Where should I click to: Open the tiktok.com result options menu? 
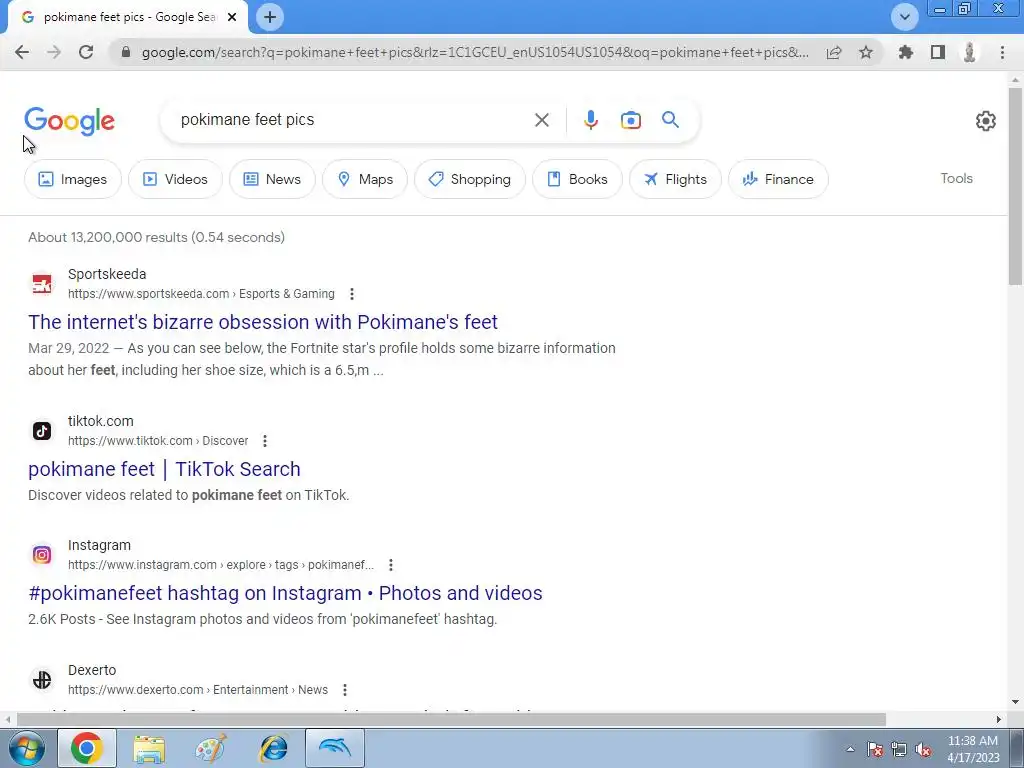pyautogui.click(x=265, y=441)
